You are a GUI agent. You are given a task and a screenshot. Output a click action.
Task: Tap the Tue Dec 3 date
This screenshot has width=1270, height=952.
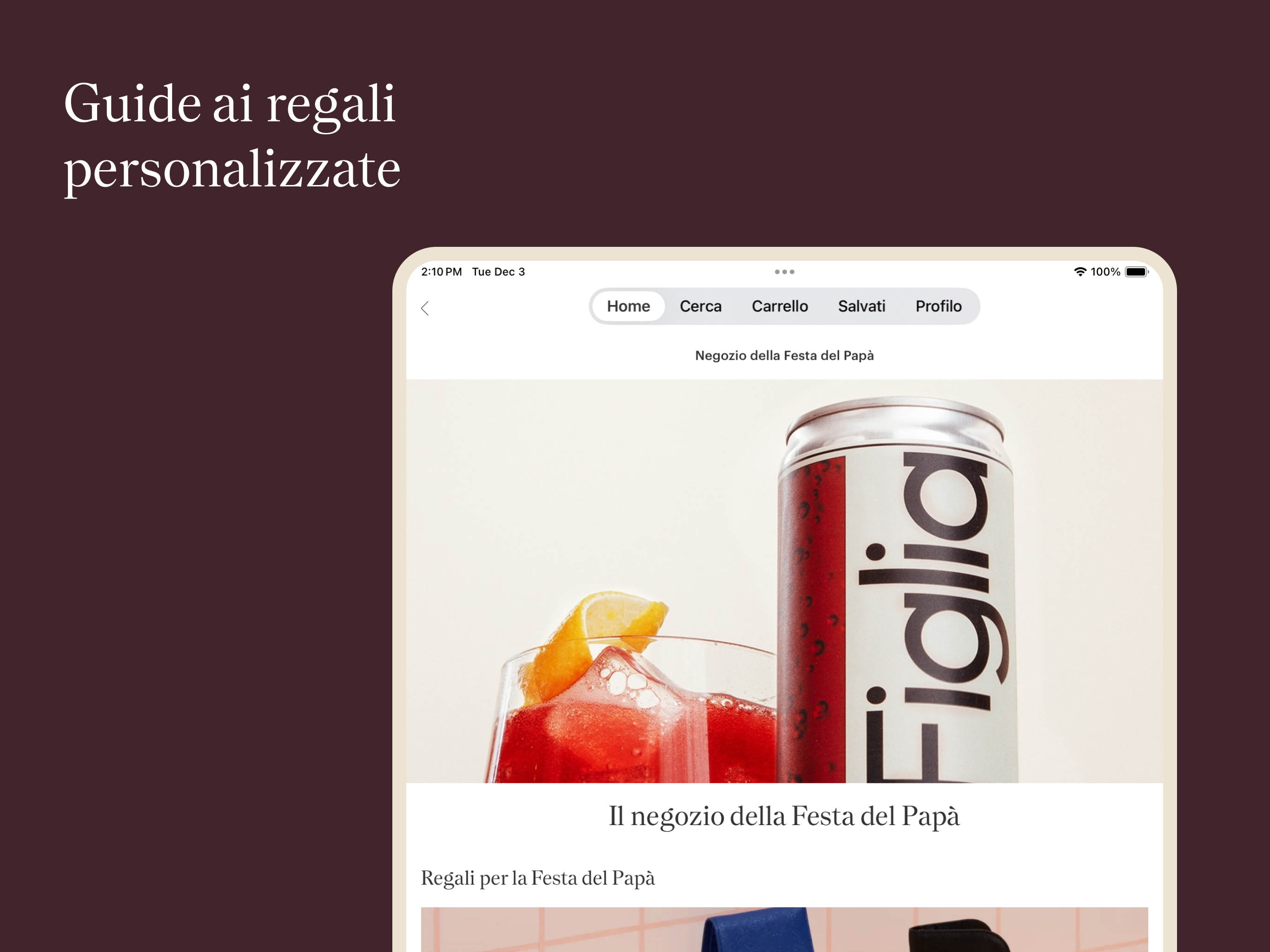(498, 271)
